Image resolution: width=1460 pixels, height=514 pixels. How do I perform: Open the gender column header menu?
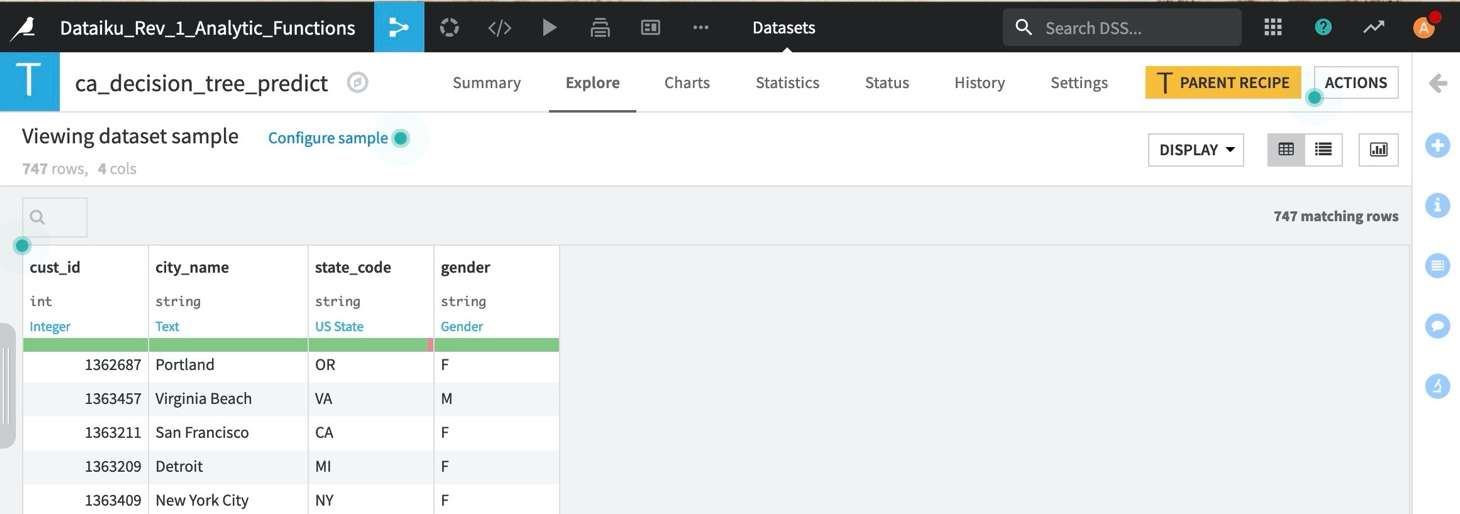pyautogui.click(x=465, y=267)
